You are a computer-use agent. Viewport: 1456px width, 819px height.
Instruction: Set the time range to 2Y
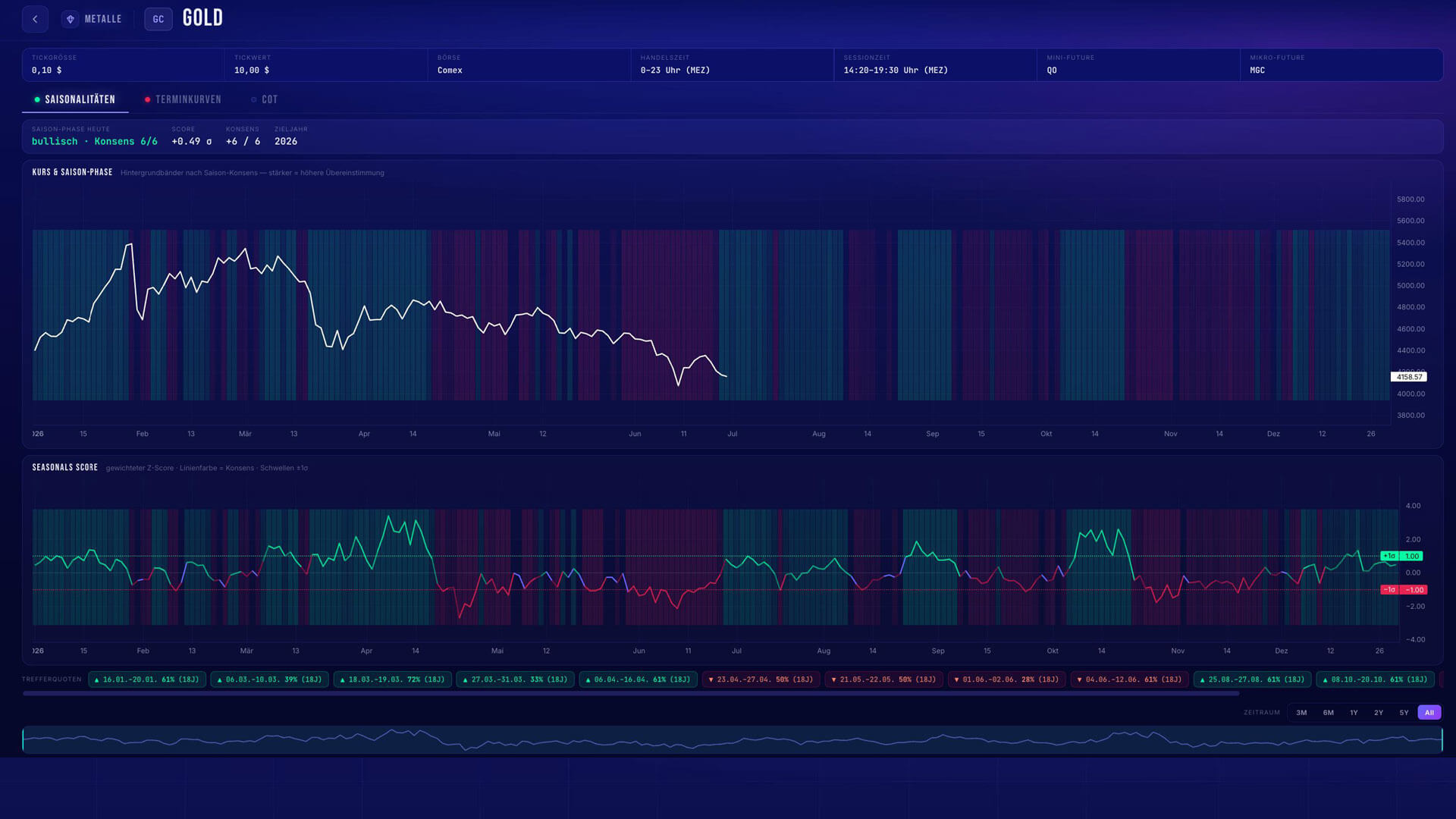[x=1379, y=712]
